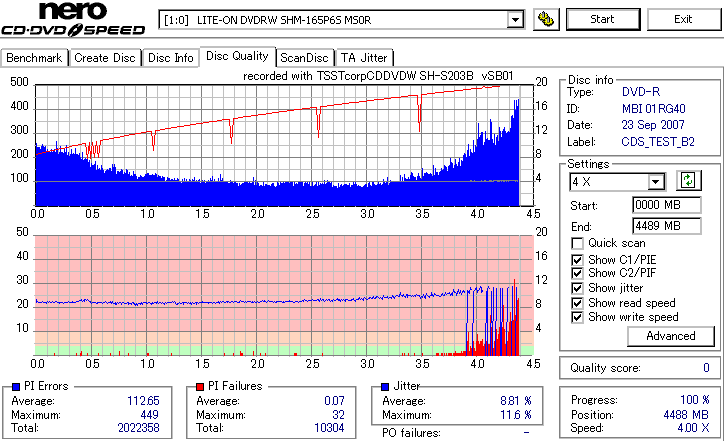Click PI Failures average 0.07
This screenshot has height=441, width=724.
tap(334, 401)
